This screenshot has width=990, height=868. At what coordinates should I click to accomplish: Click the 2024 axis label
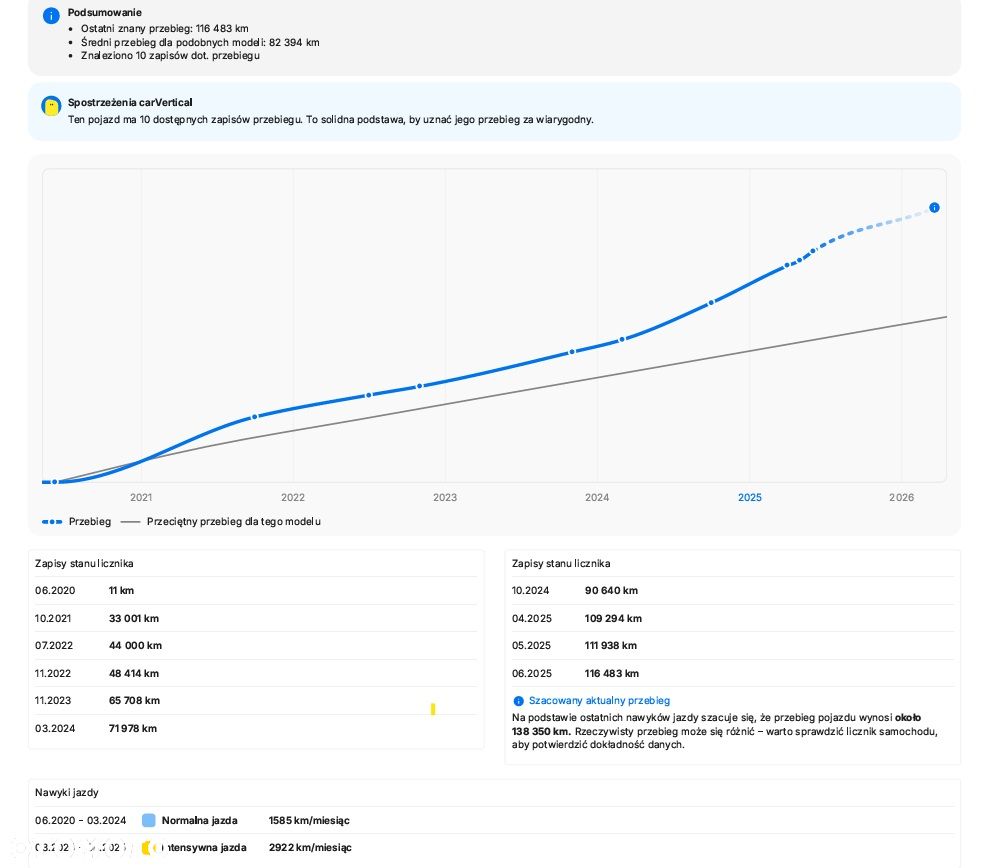pyautogui.click(x=597, y=497)
